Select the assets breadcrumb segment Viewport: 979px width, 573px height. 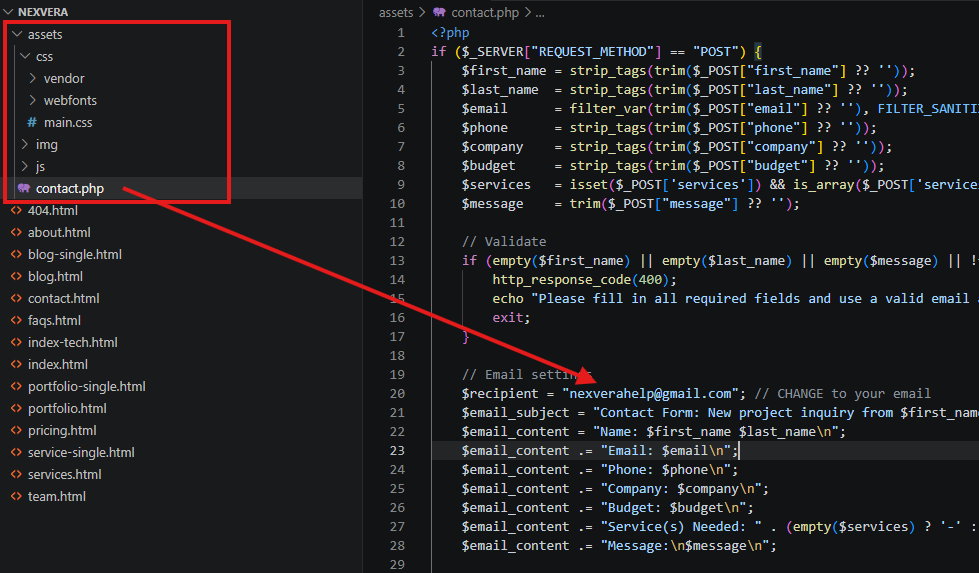click(396, 12)
